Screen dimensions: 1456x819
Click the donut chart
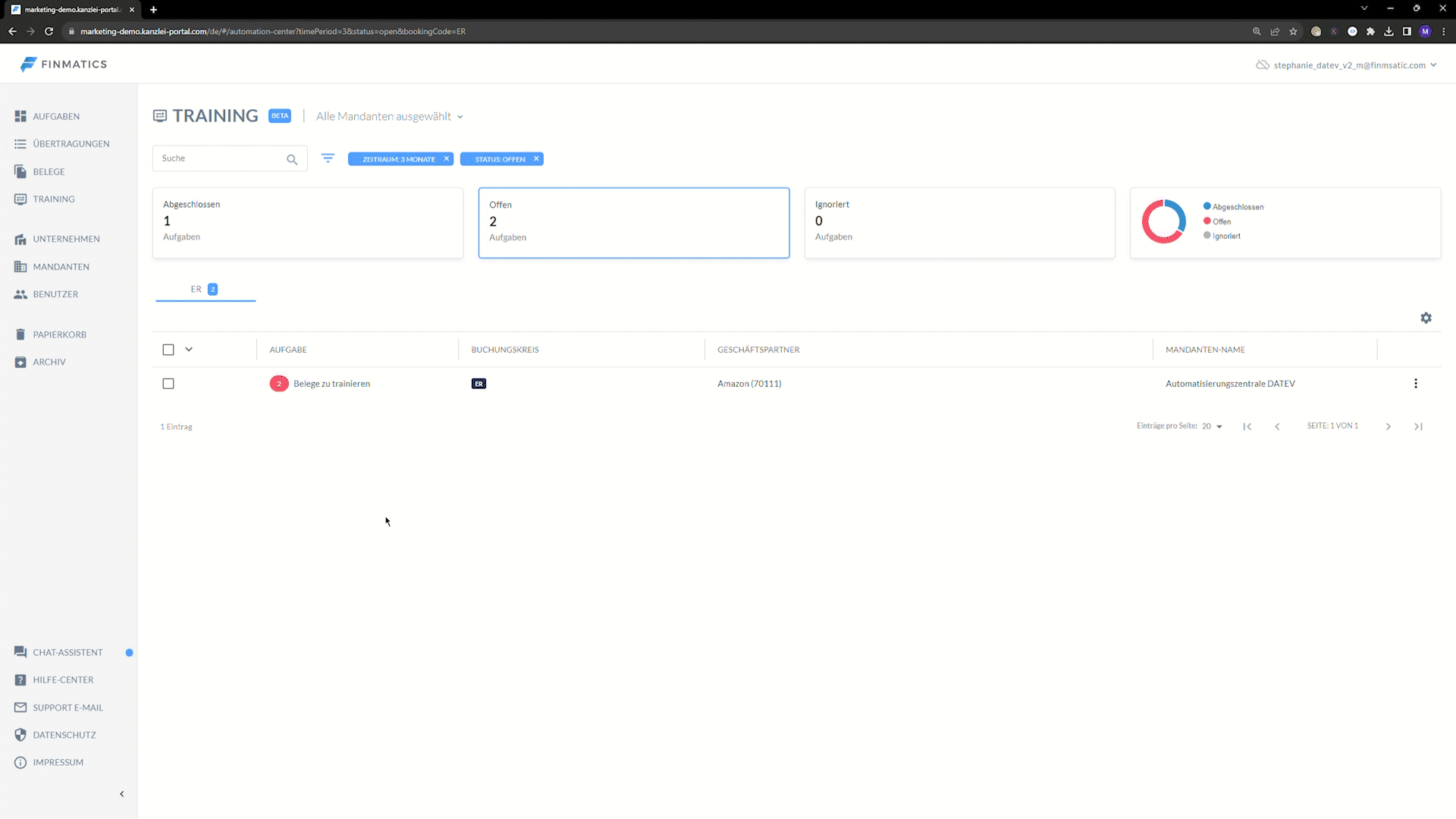(x=1163, y=221)
